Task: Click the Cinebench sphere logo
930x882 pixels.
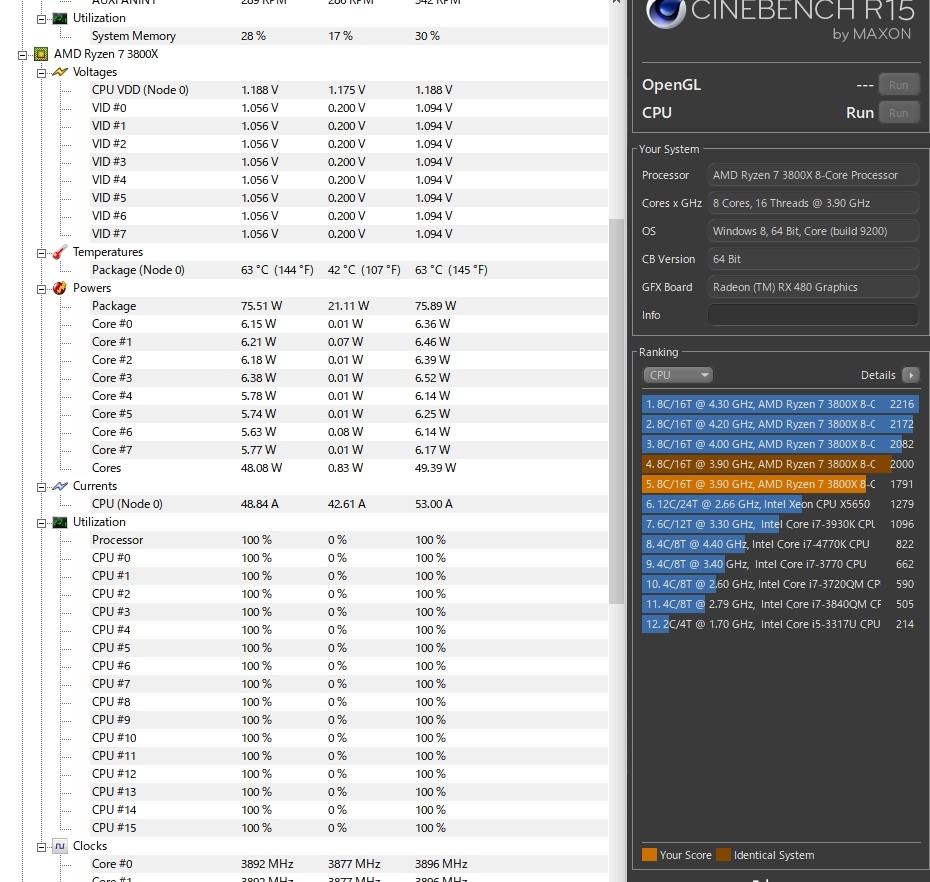Action: click(666, 13)
